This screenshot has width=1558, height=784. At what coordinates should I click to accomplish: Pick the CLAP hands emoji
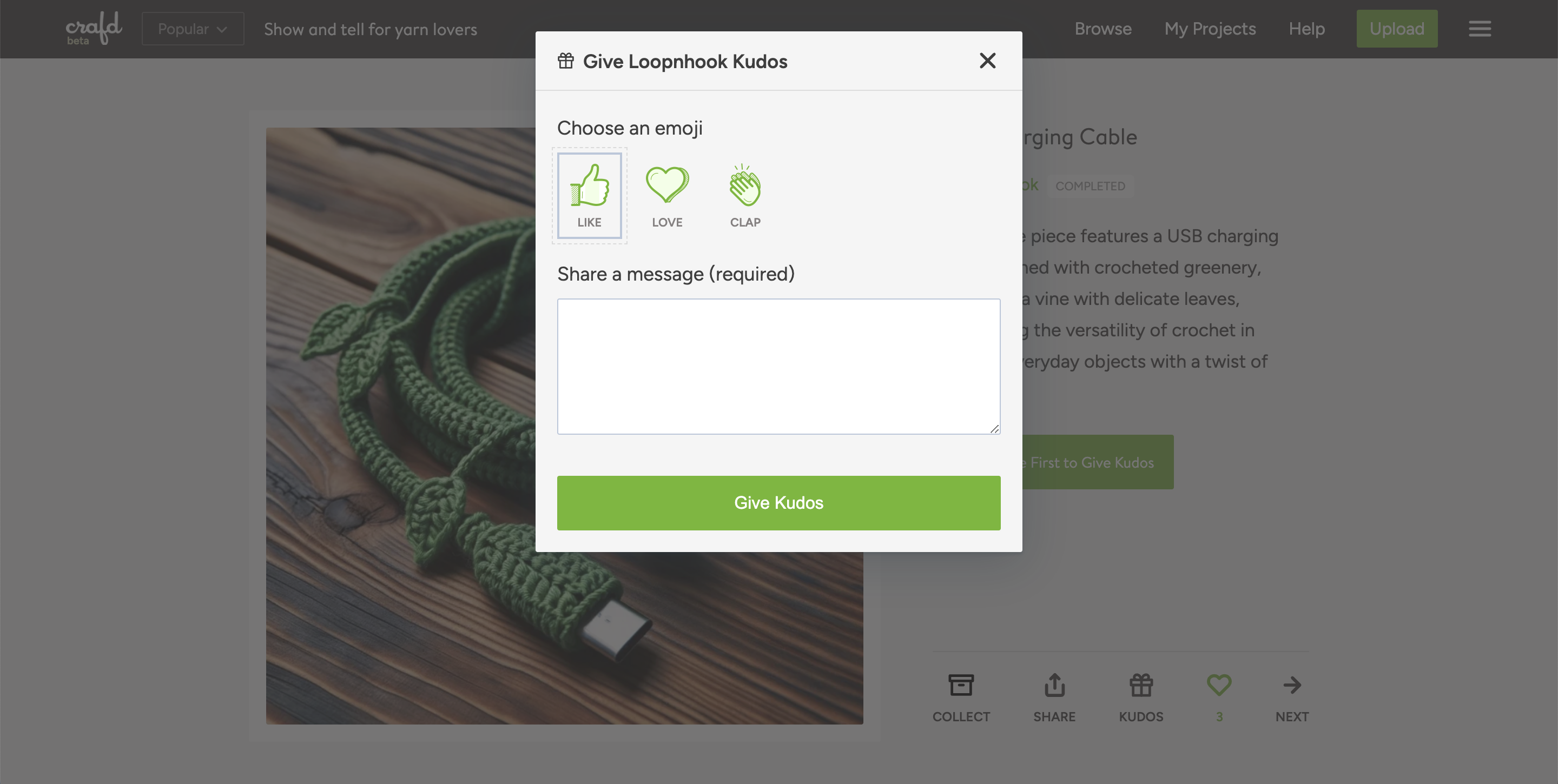click(744, 195)
